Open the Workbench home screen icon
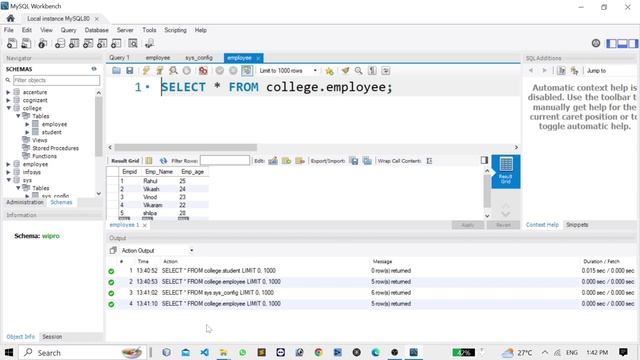Screen dimensions: 640x360 pos(11,18)
